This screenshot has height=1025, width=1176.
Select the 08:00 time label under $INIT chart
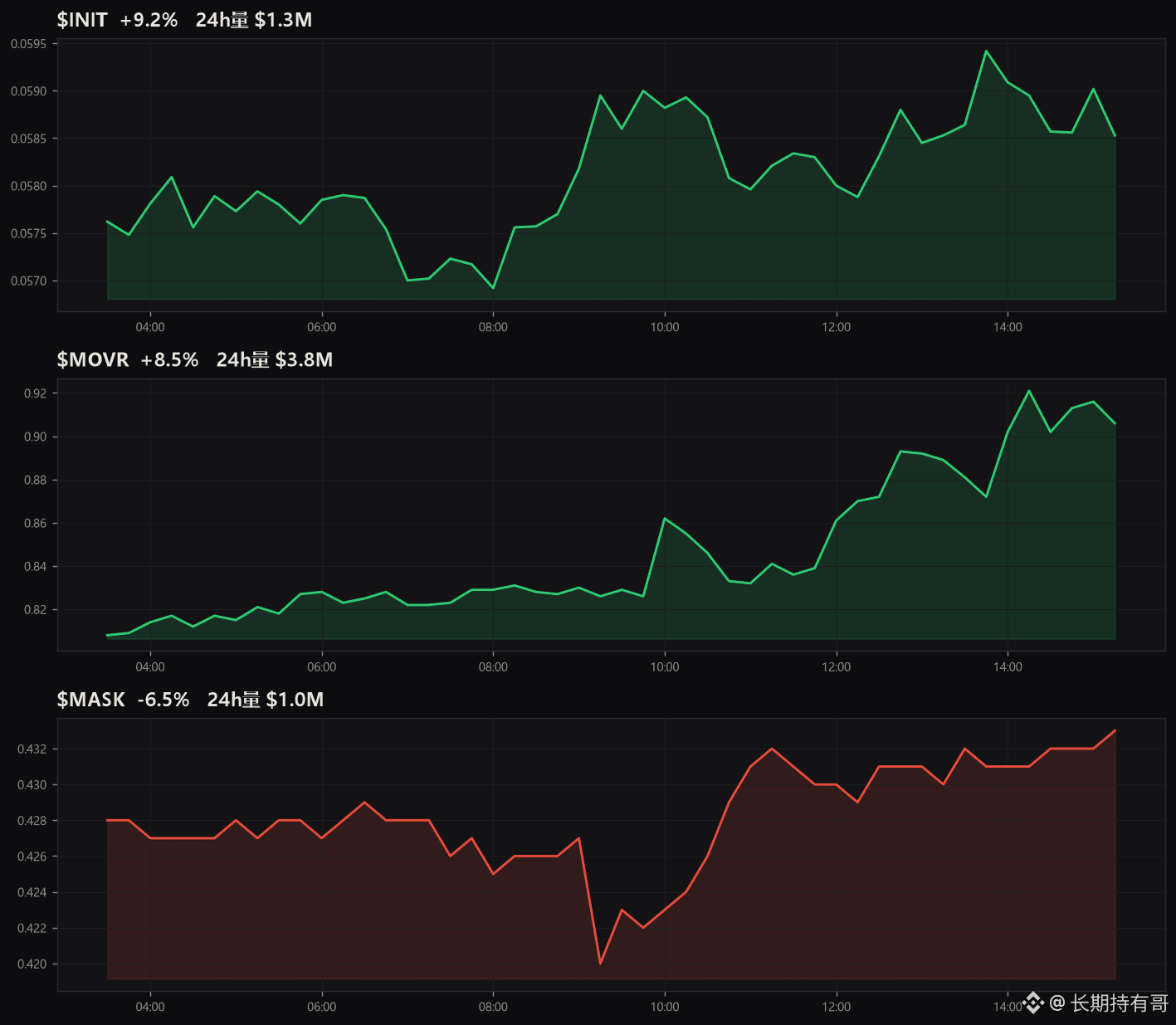click(x=493, y=327)
